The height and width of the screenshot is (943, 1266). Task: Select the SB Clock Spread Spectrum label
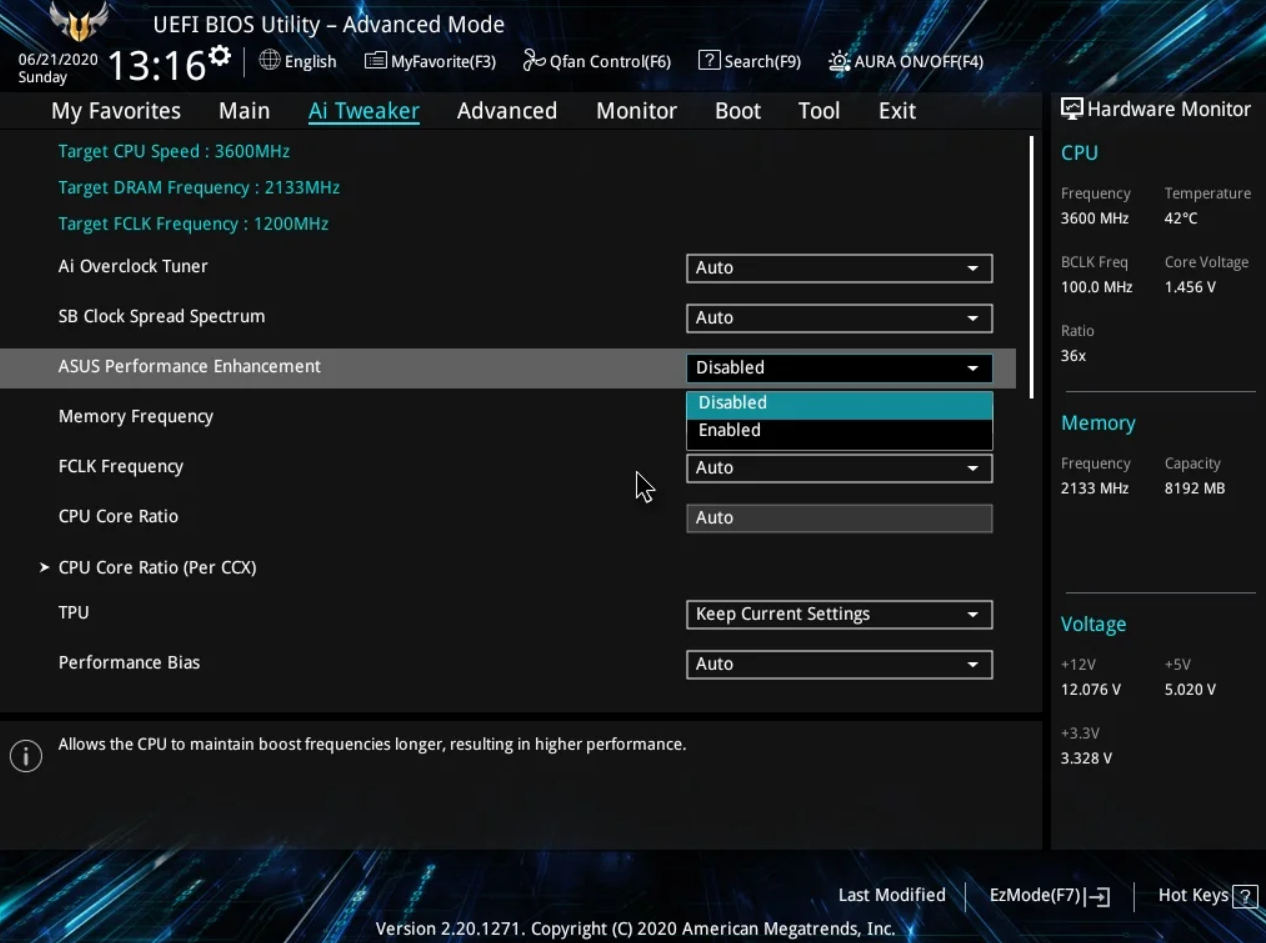[x=162, y=317]
